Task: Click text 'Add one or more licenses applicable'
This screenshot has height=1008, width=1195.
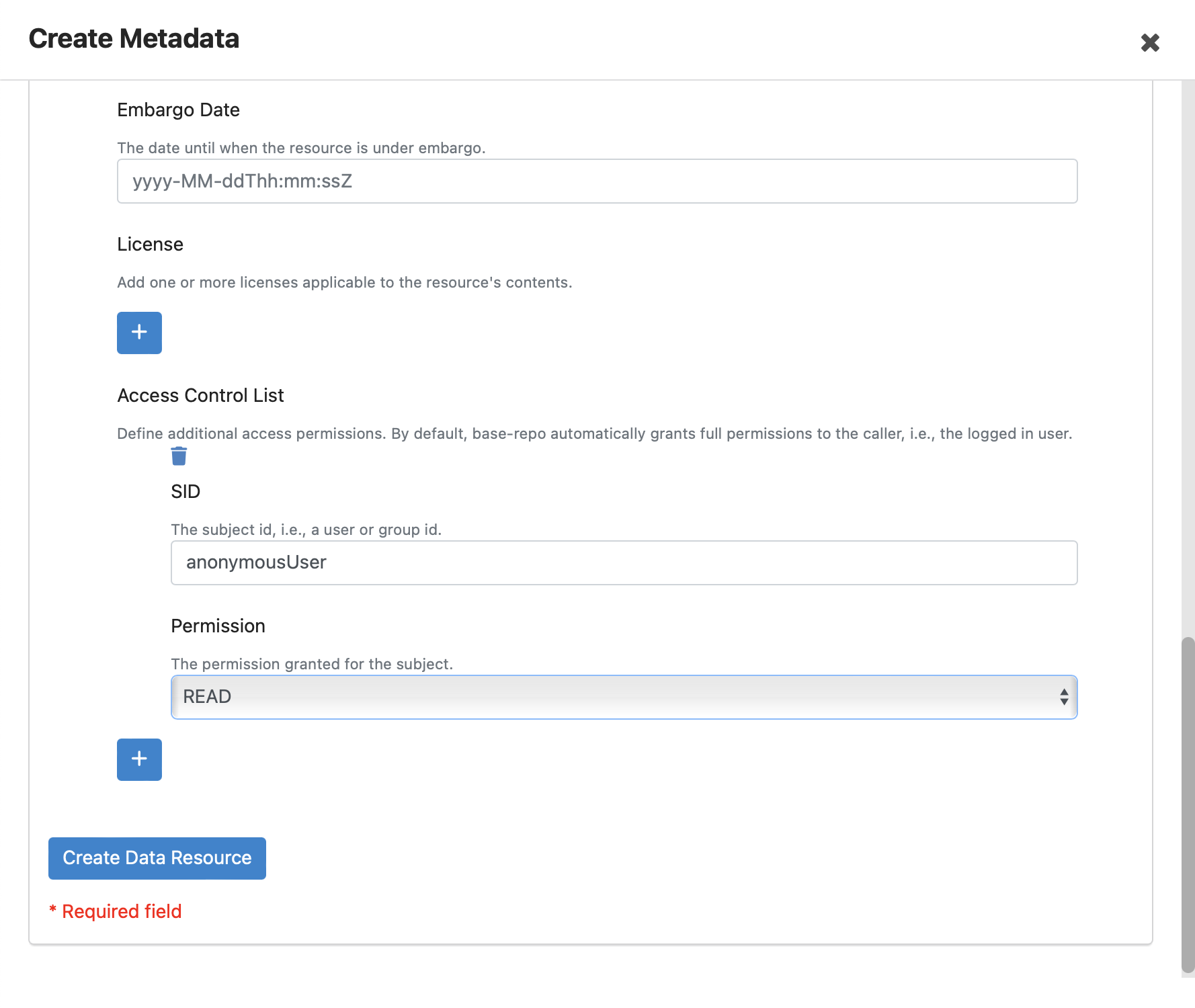Action: click(249, 282)
